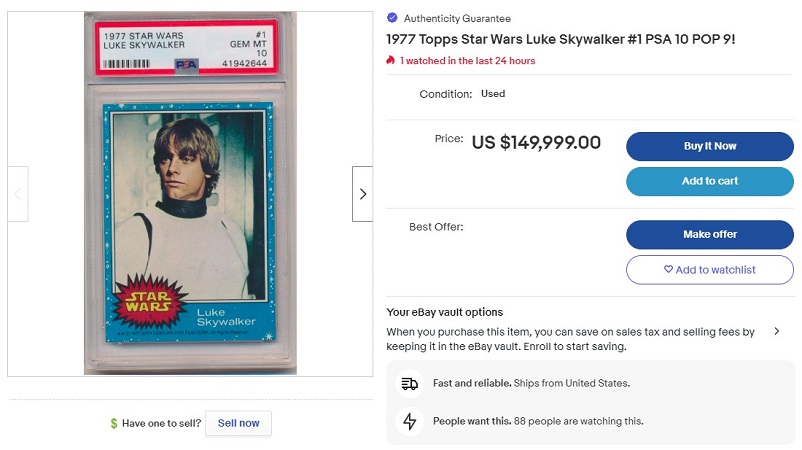Viewport: 802px width, 450px height.
Task: Click the listing title mentioning PSA 10
Action: click(x=560, y=39)
